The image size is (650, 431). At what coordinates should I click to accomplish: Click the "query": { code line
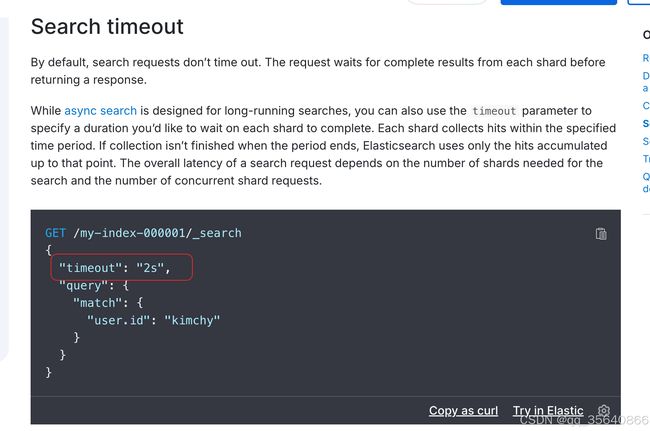[94, 286]
